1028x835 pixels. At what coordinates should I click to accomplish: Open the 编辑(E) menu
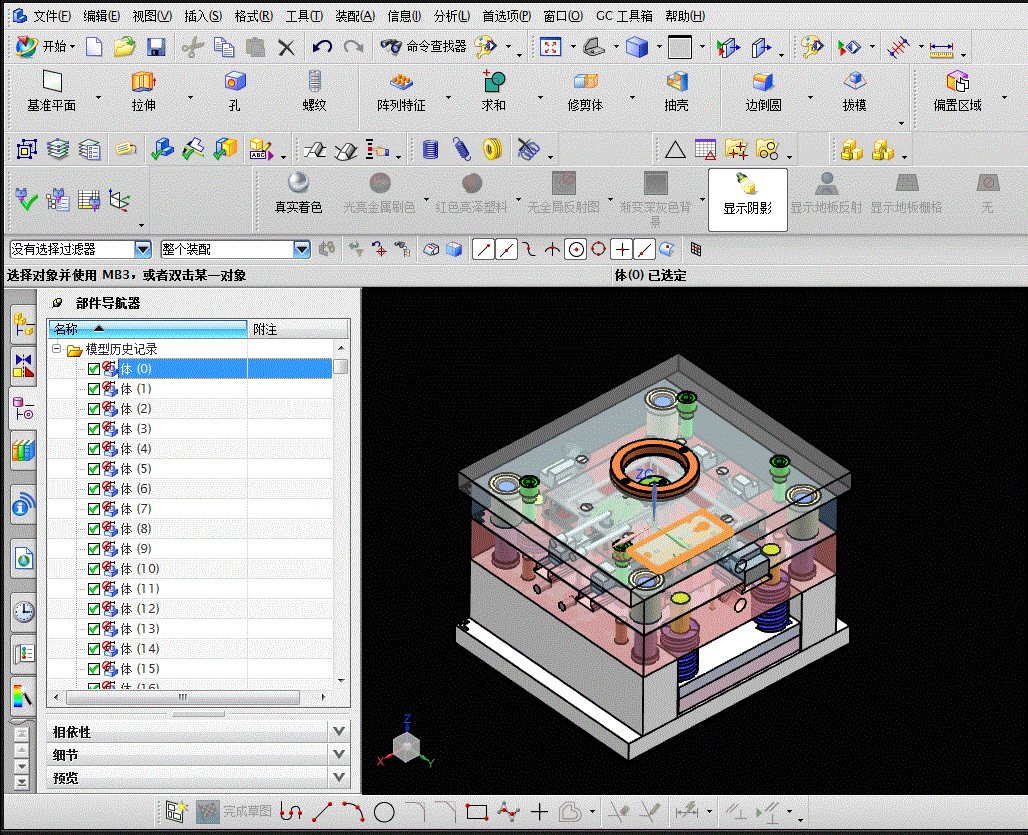tap(102, 16)
